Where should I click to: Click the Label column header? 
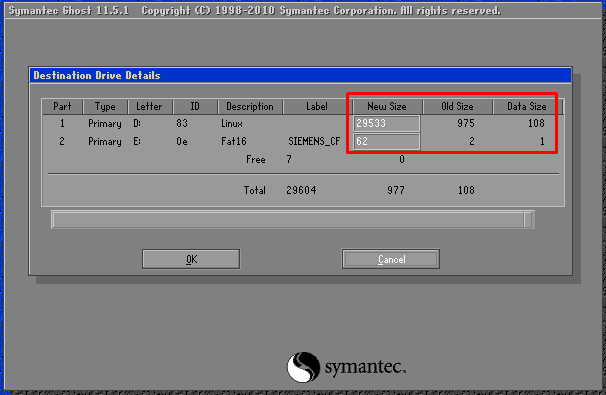pyautogui.click(x=317, y=107)
